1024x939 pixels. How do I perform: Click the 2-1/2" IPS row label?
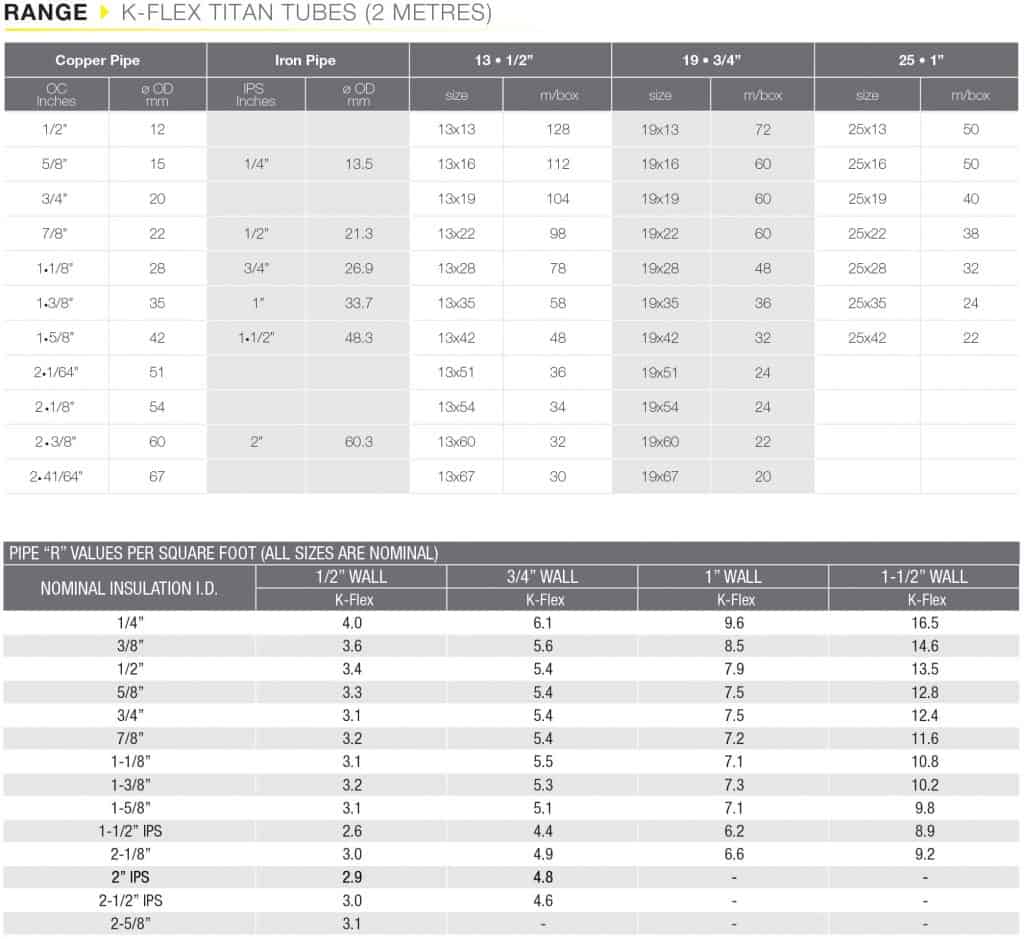pos(129,900)
